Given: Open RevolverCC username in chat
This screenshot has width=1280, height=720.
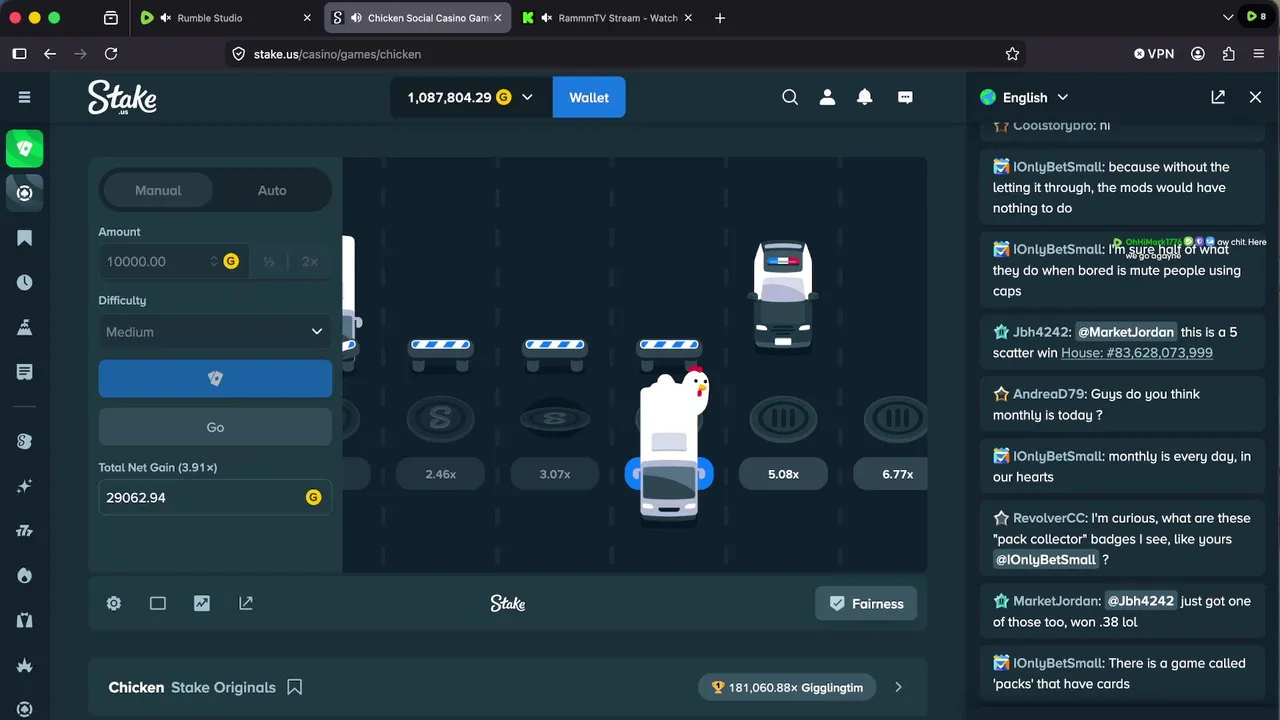Looking at the screenshot, I should coord(1048,518).
